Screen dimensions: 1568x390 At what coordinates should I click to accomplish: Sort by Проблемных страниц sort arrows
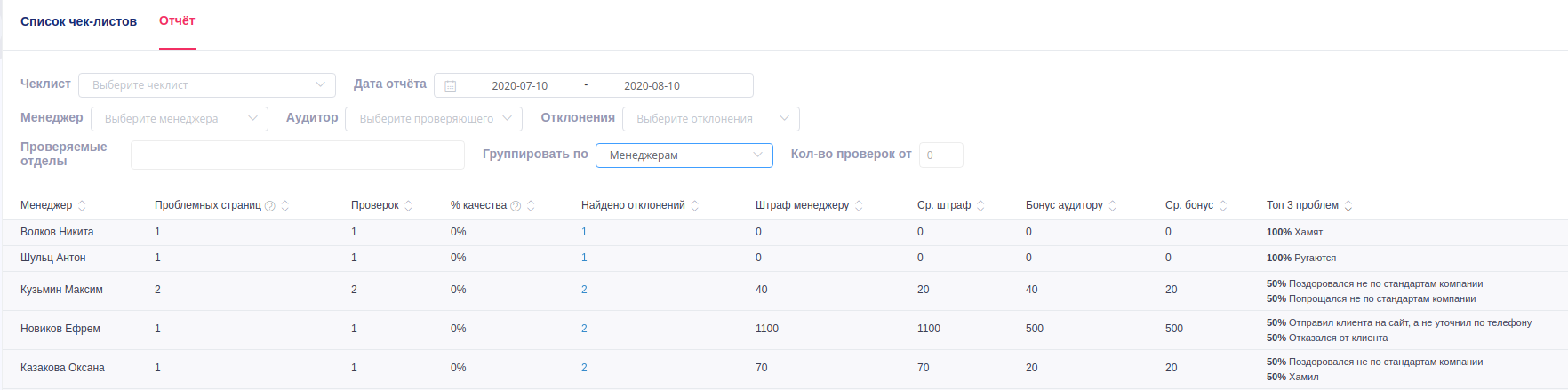click(285, 206)
